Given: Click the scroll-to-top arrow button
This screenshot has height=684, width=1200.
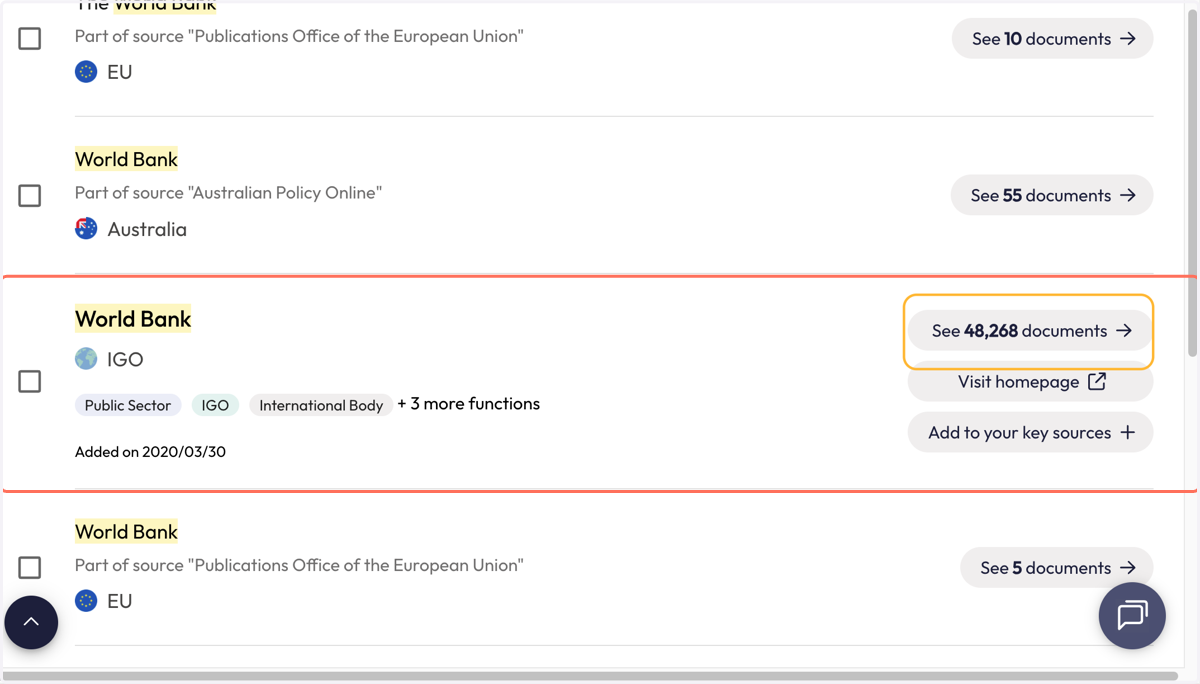Looking at the screenshot, I should [x=31, y=622].
